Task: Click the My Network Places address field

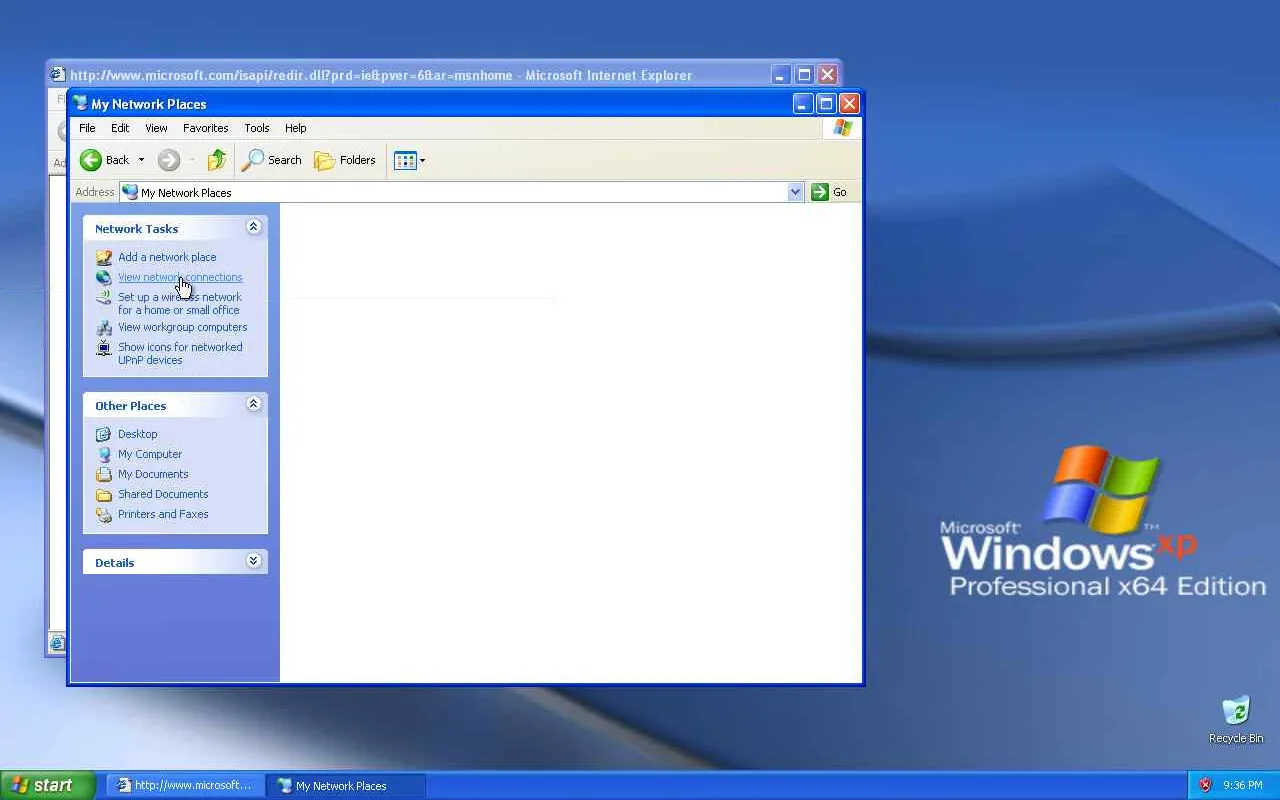Action: tap(461, 192)
